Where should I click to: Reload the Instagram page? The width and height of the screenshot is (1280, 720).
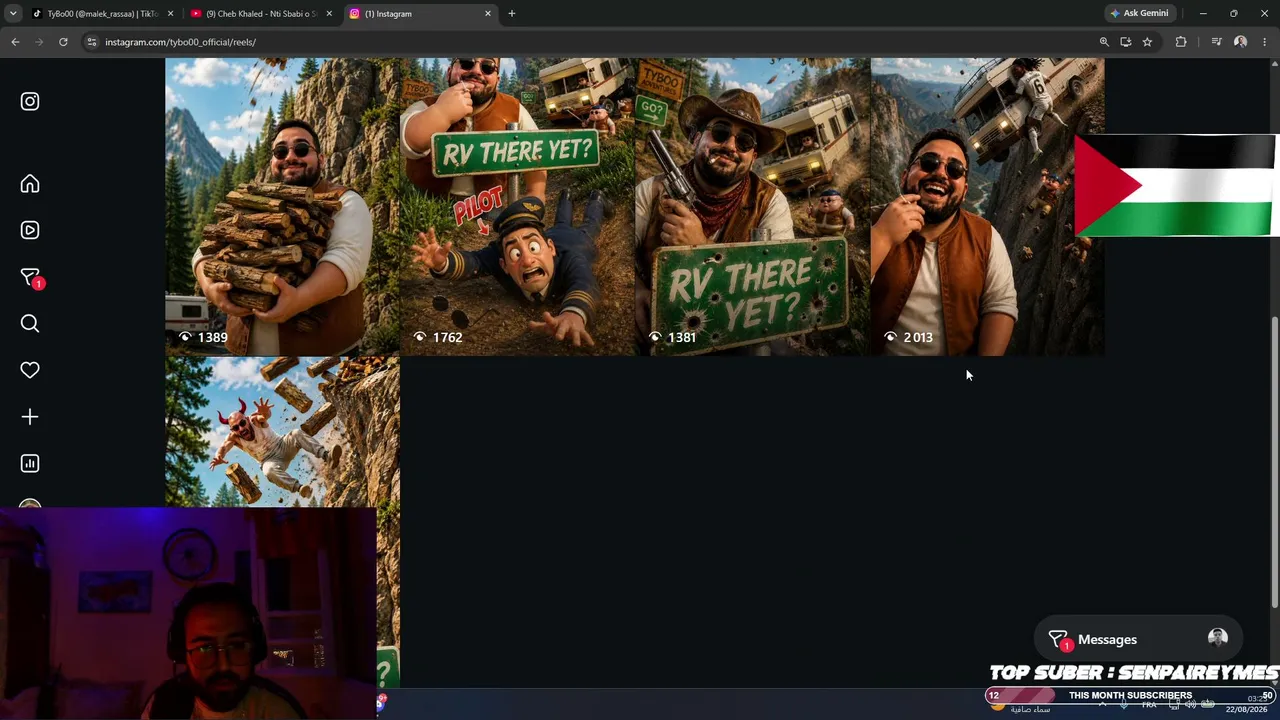[x=63, y=42]
